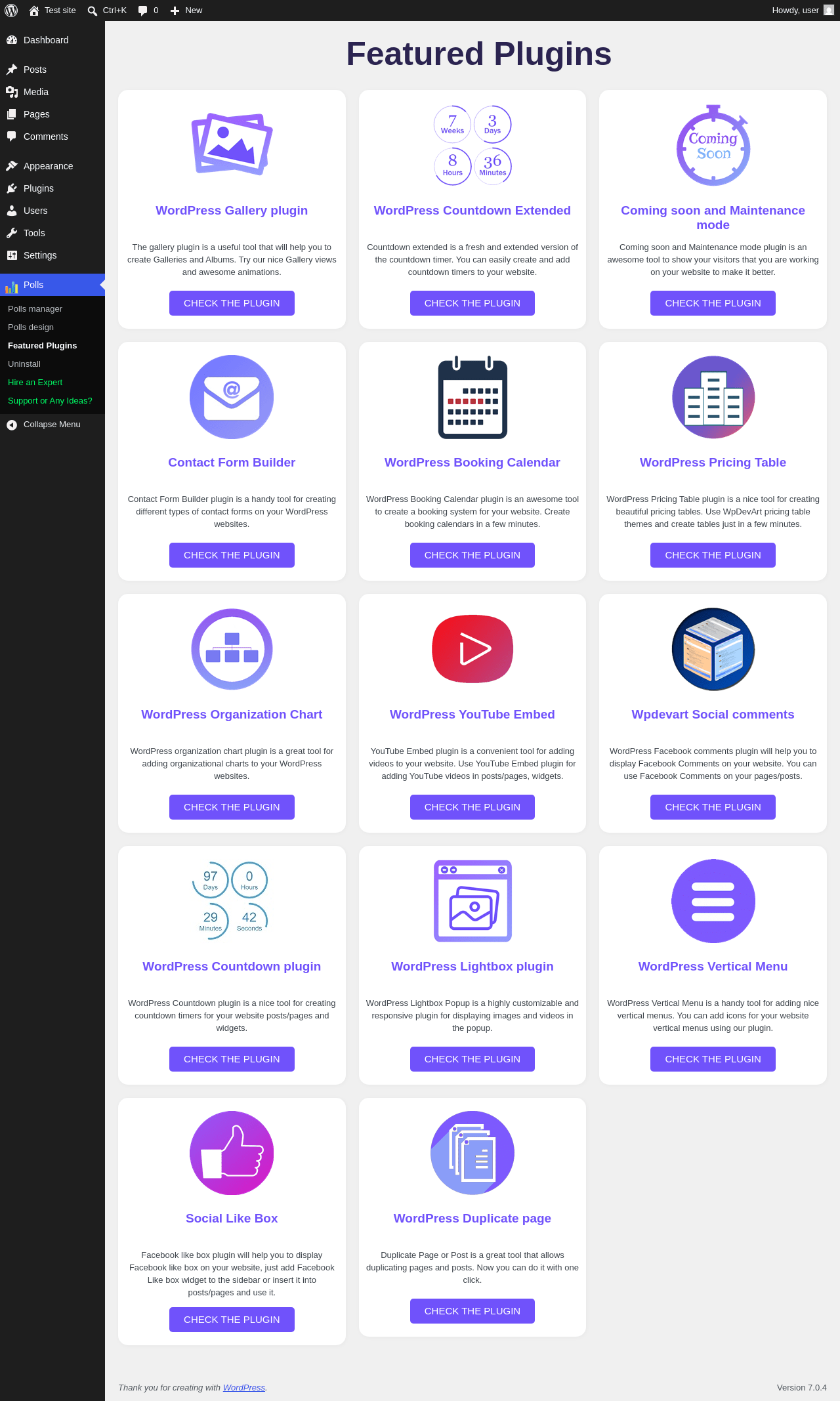Open the Social Like Box title link
Screen dimensions: 840x1401
click(232, 1219)
